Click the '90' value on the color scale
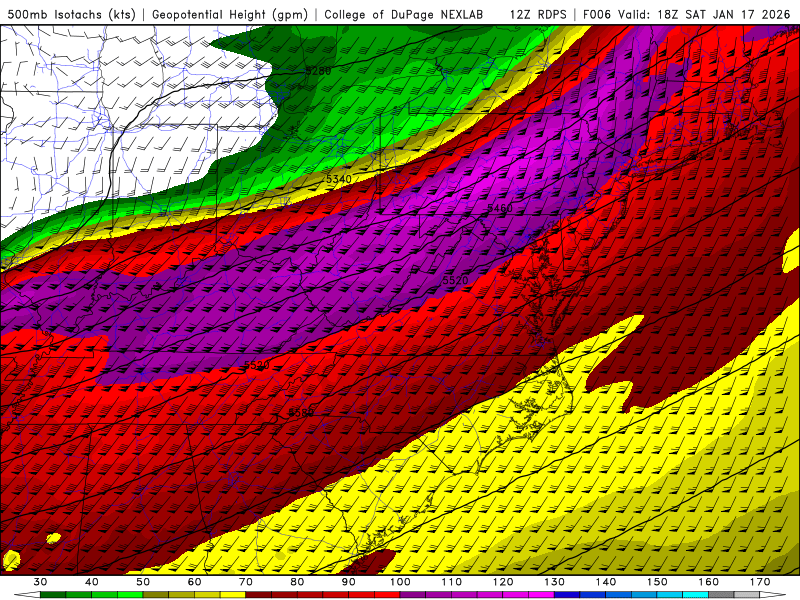 [349, 582]
